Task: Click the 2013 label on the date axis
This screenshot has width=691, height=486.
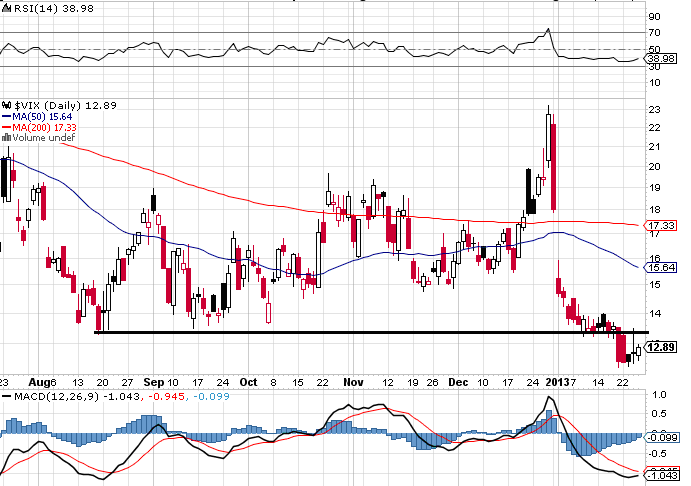Action: (x=557, y=382)
